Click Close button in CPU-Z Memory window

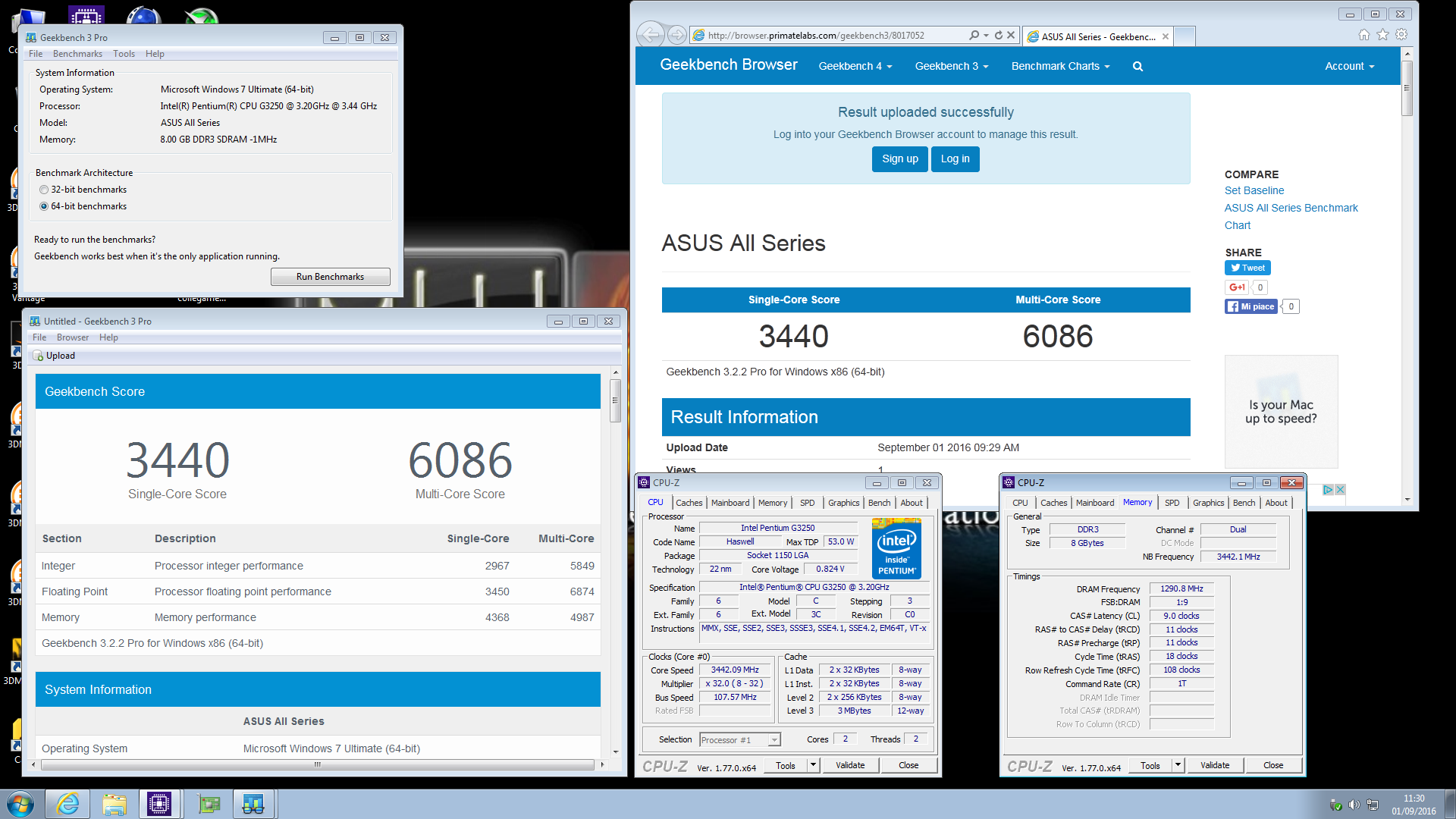(1273, 765)
